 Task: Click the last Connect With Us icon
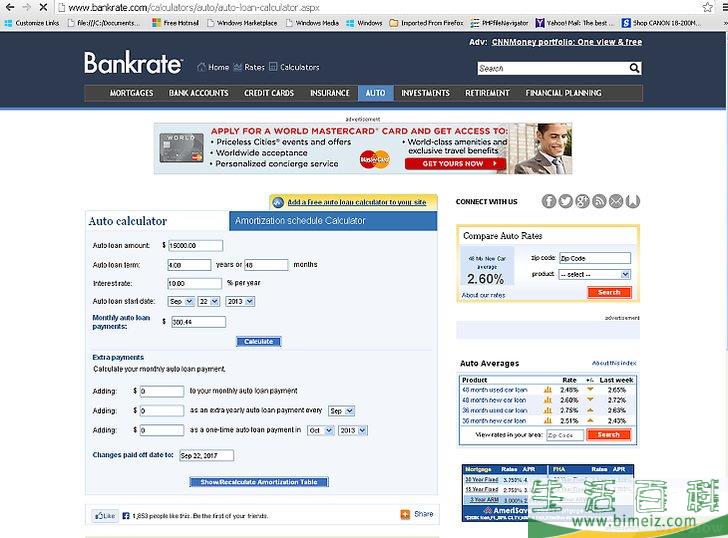(632, 201)
